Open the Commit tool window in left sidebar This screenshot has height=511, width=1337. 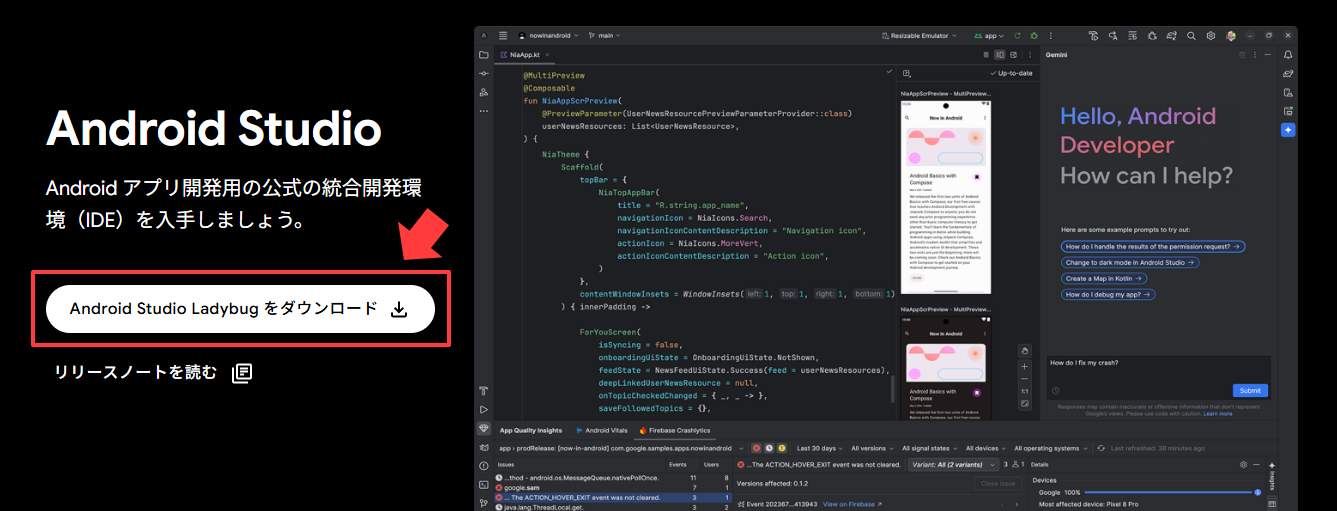tap(484, 74)
